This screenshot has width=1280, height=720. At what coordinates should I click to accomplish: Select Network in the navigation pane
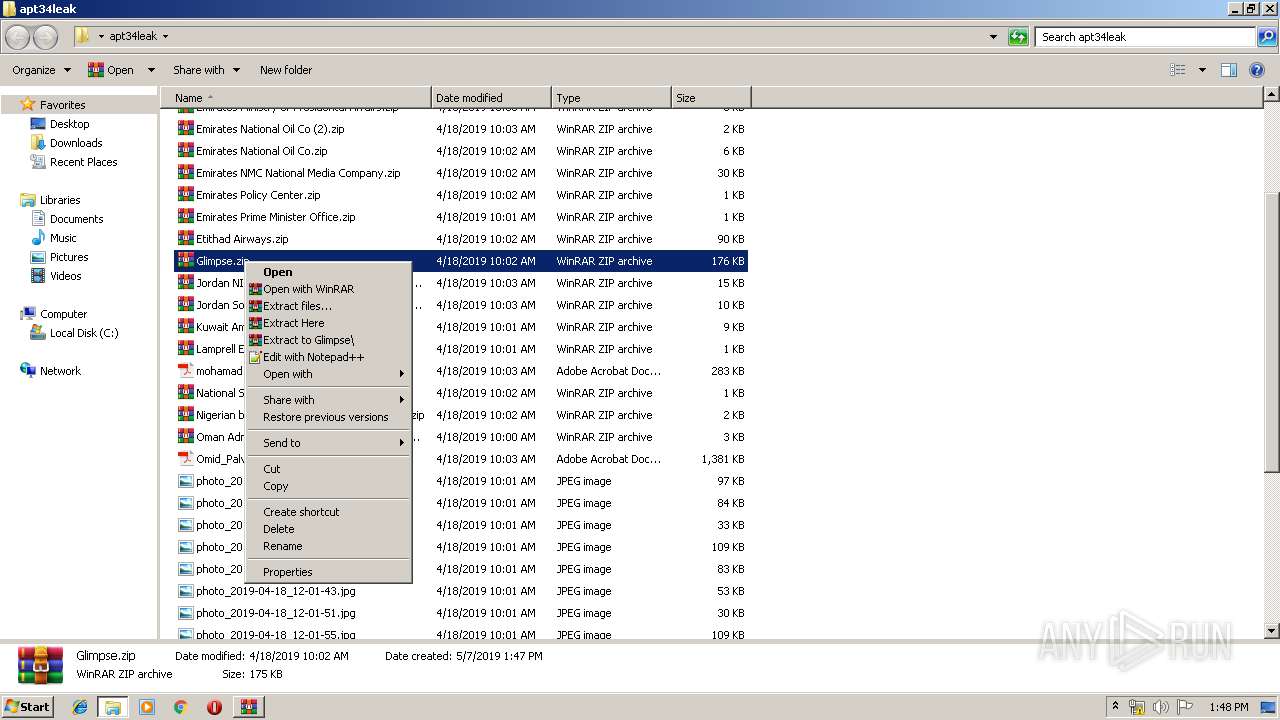[60, 371]
